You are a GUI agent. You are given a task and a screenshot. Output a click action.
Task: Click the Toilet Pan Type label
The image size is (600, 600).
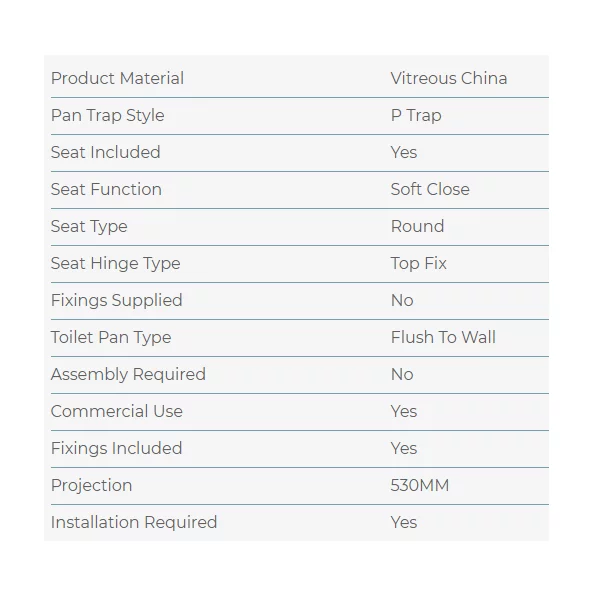tap(111, 337)
